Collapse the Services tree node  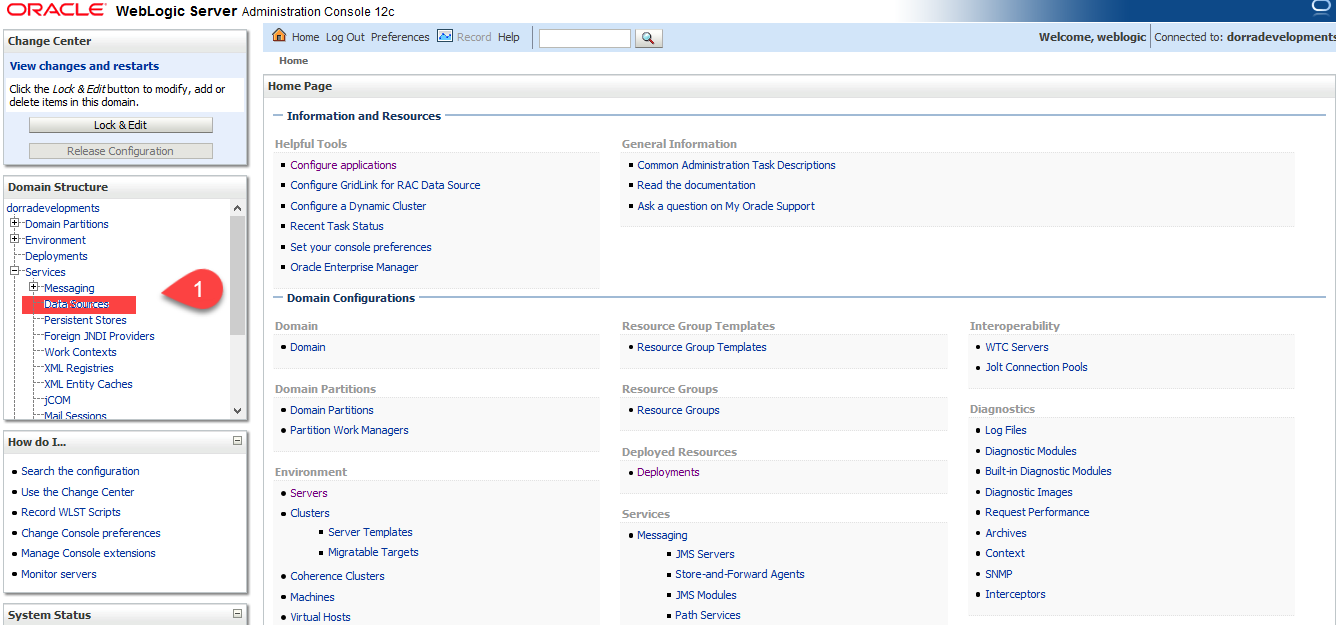click(x=15, y=272)
